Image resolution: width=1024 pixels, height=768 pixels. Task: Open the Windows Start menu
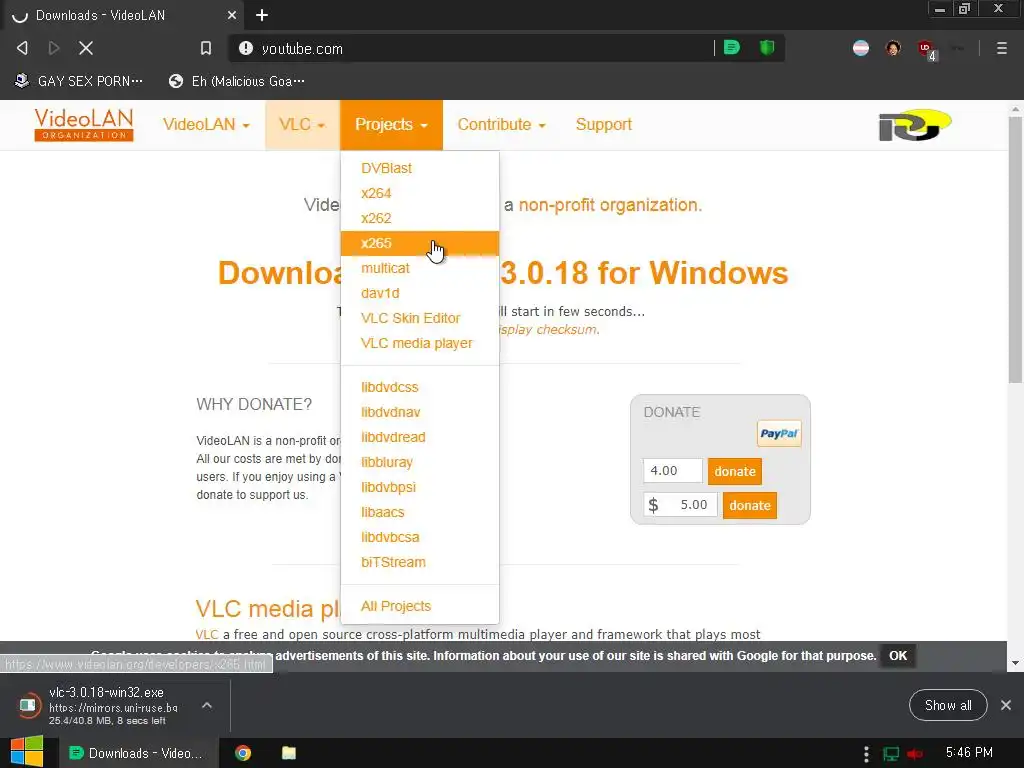tap(27, 752)
